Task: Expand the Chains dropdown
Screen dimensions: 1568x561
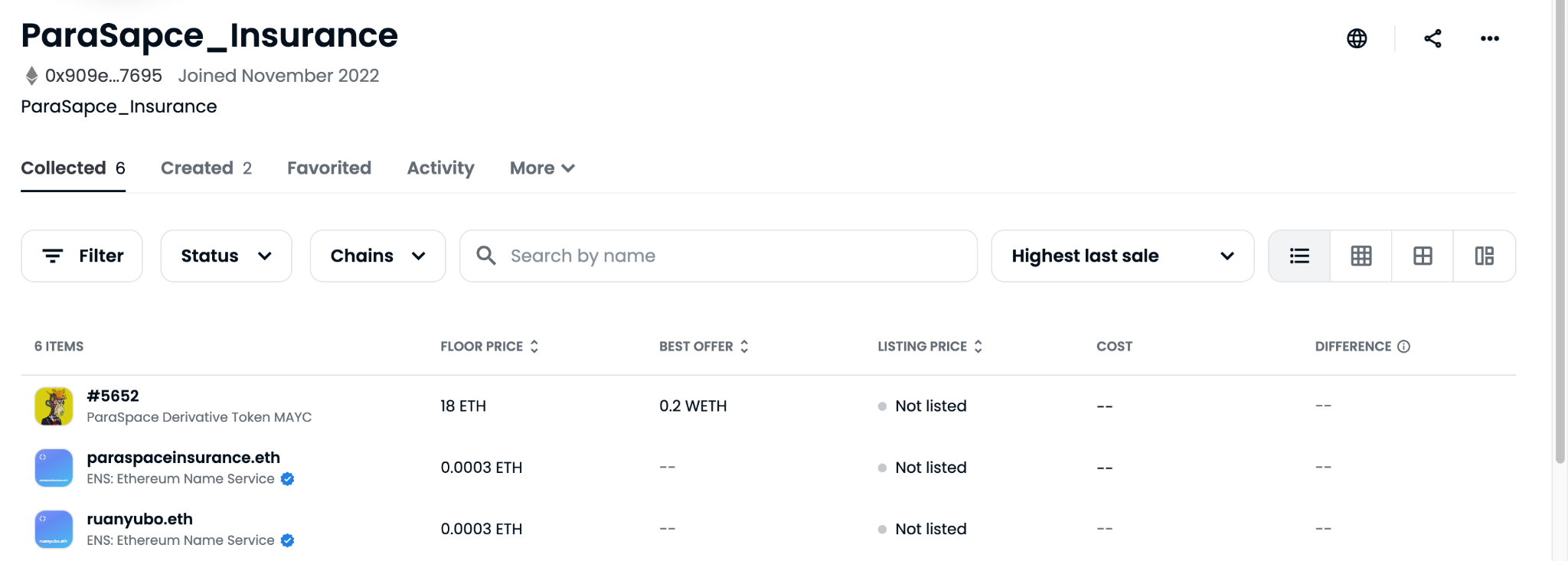Action: click(377, 256)
